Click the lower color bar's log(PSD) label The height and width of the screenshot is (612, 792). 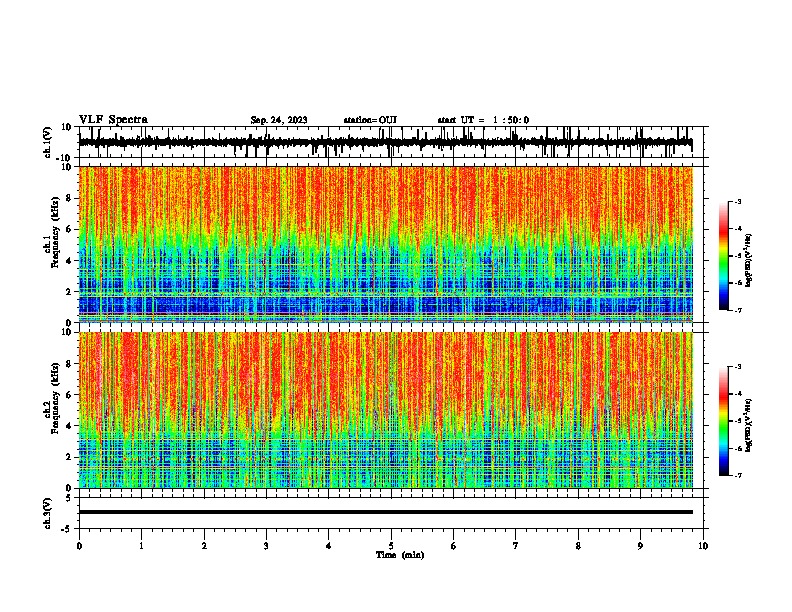(748, 425)
